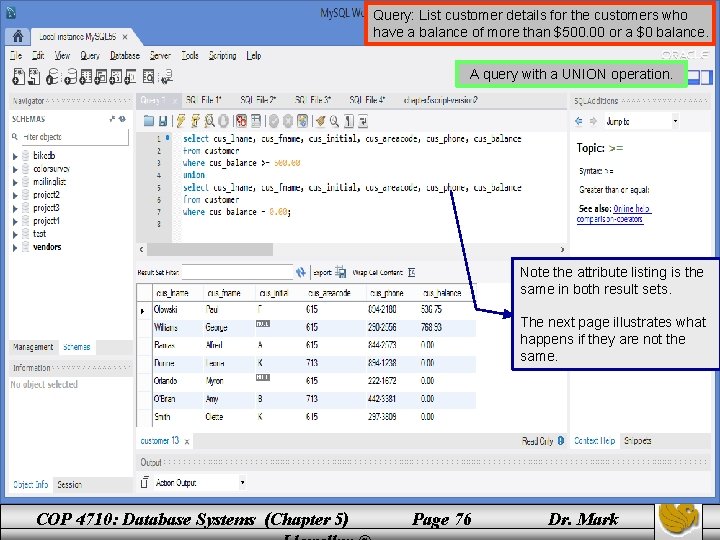Viewport: 720px width, 540px height.
Task: Go back arrow in SQL Additions
Action: pos(579,121)
